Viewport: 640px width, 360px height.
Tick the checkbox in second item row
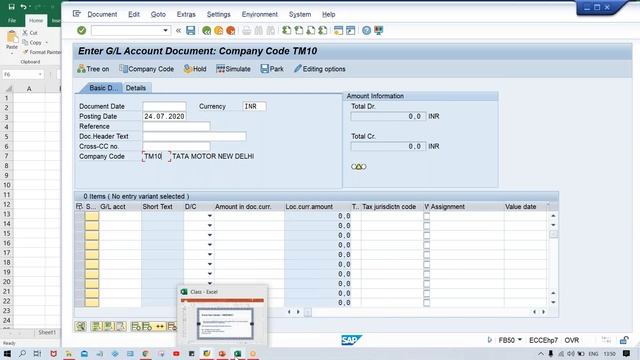pyautogui.click(x=427, y=226)
